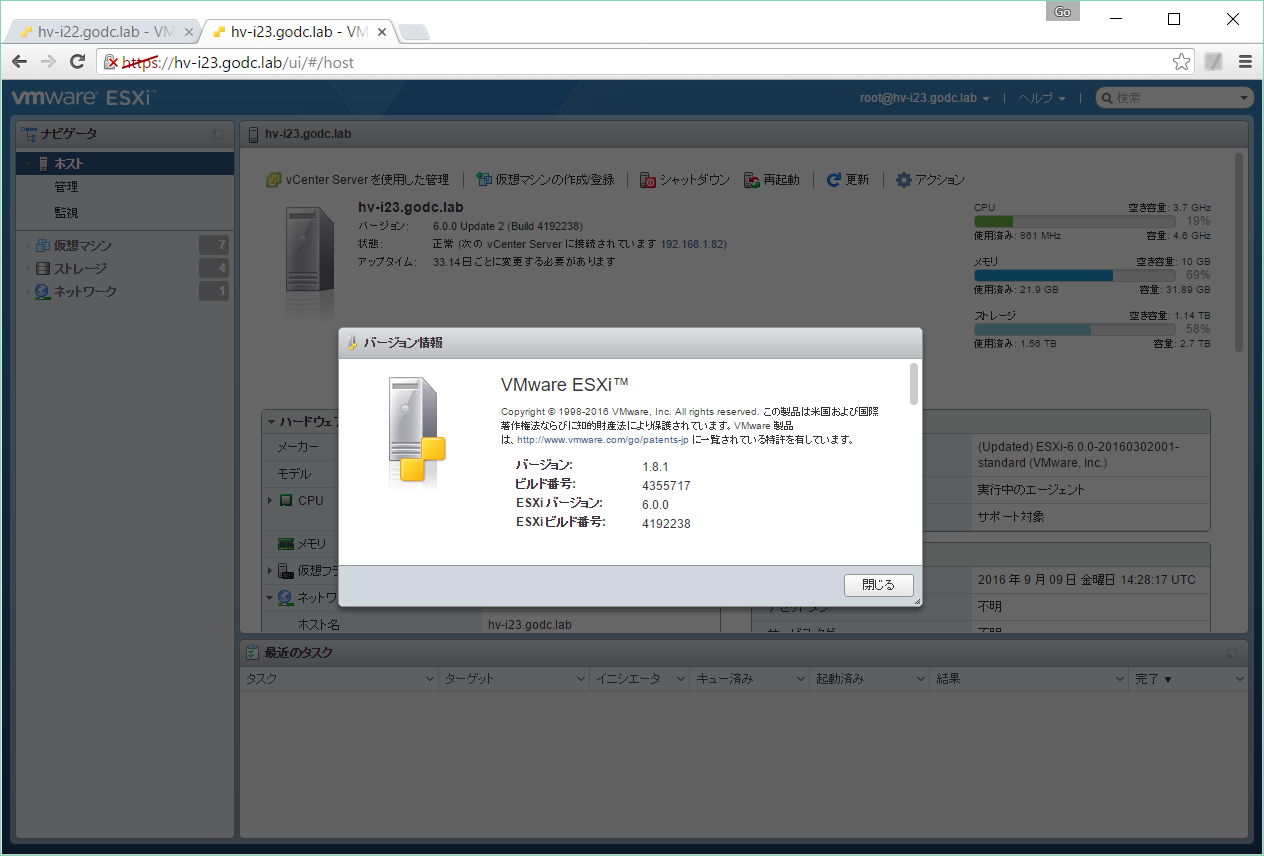
Task: Expand the virtual machines (仮想マシン) tree node
Action: tap(28, 245)
